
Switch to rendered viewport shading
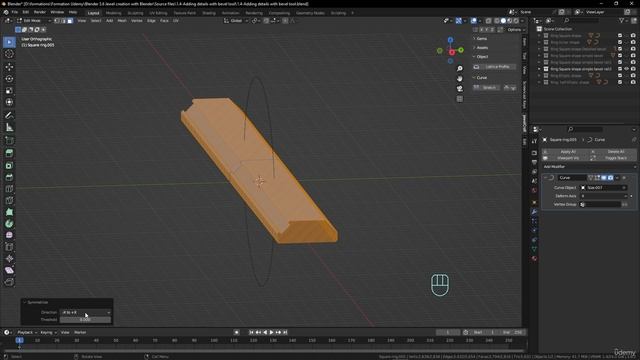coord(516,20)
